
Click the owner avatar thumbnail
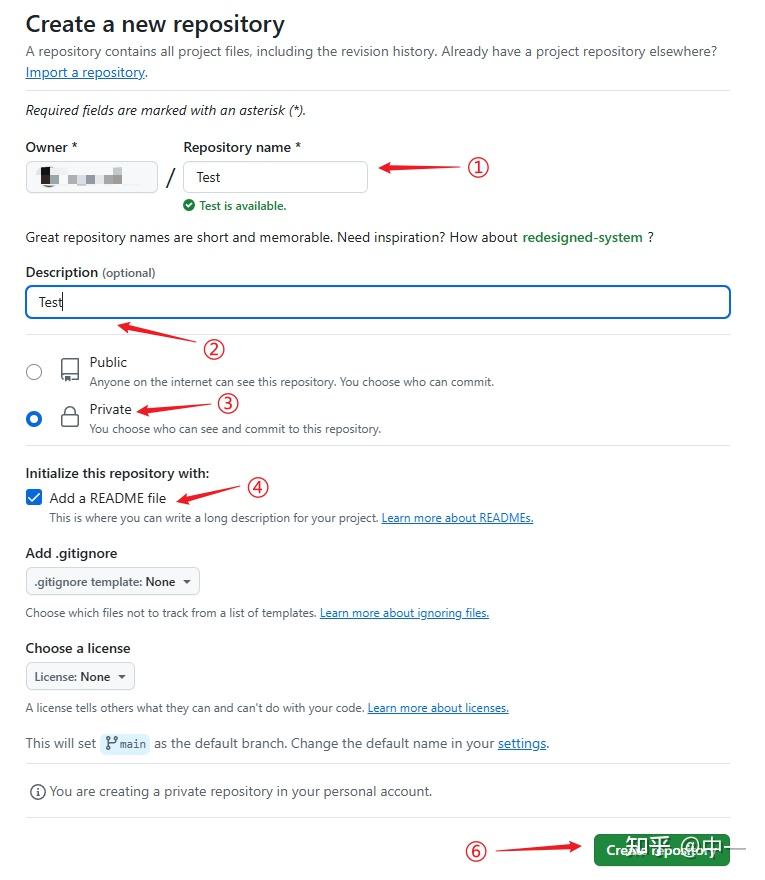coord(45,176)
